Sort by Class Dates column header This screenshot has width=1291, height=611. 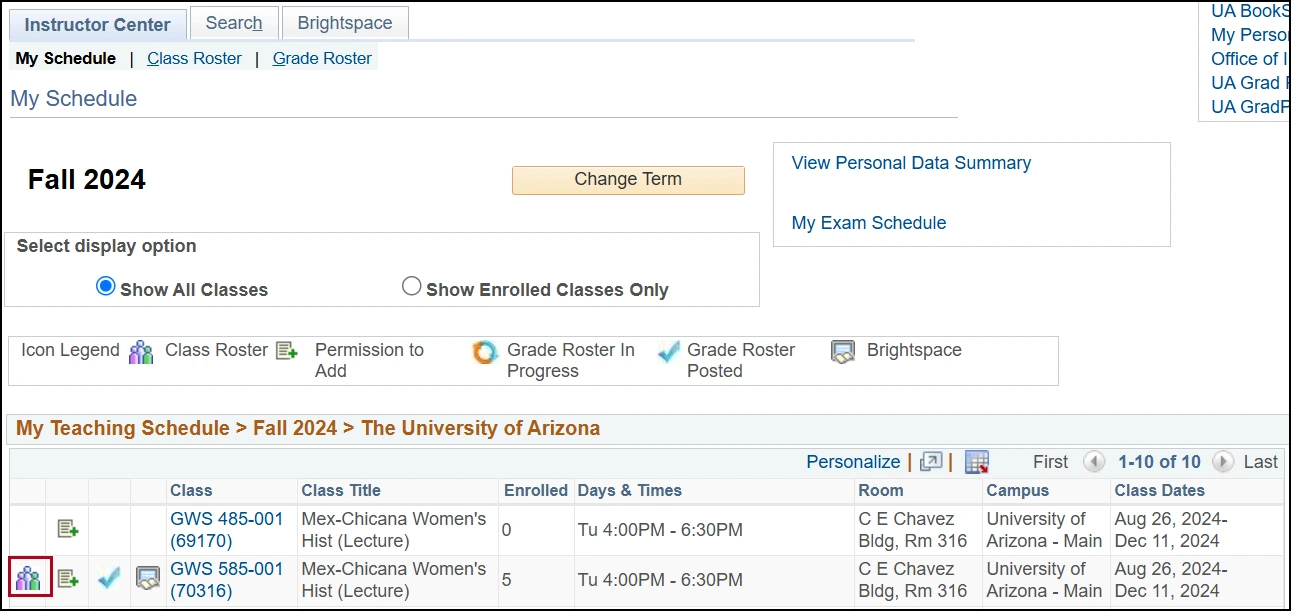(1160, 491)
